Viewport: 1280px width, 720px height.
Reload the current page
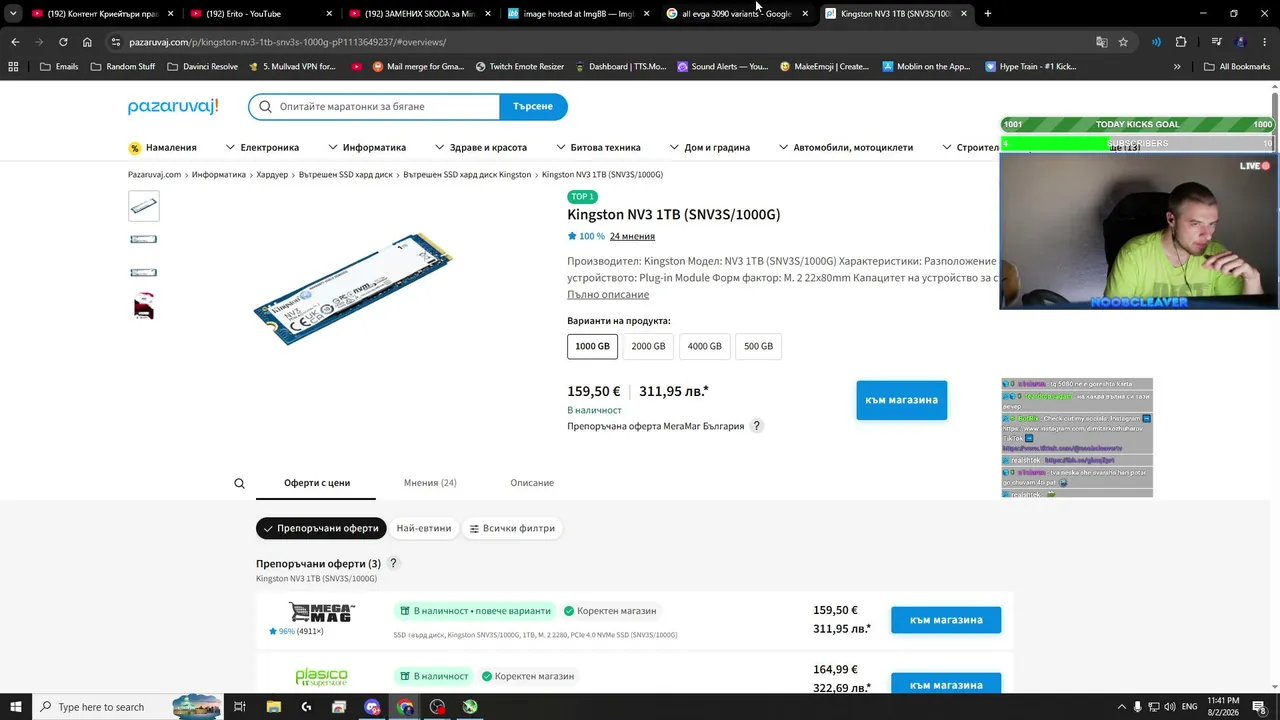pyautogui.click(x=63, y=42)
